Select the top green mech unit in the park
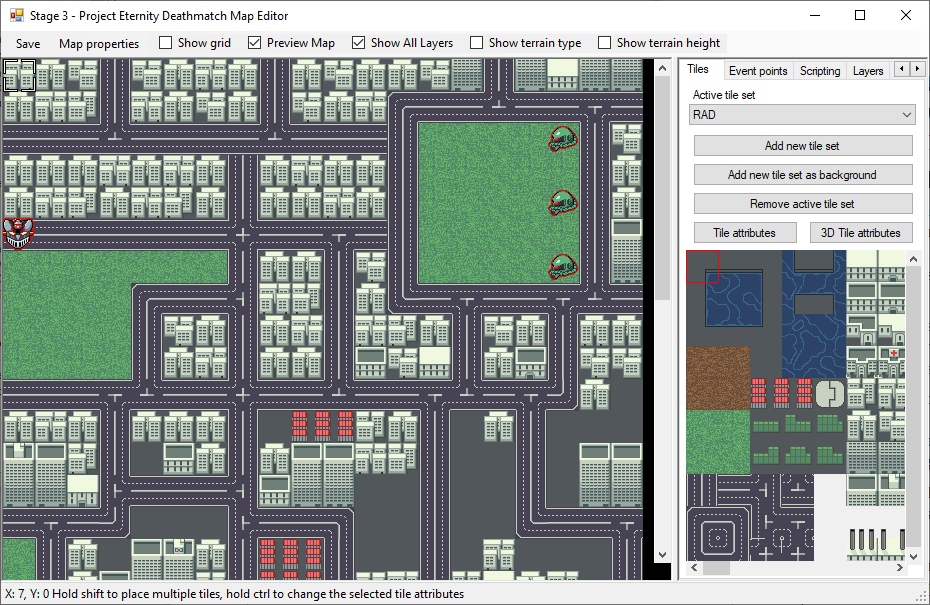The height and width of the screenshot is (605, 930). click(563, 139)
